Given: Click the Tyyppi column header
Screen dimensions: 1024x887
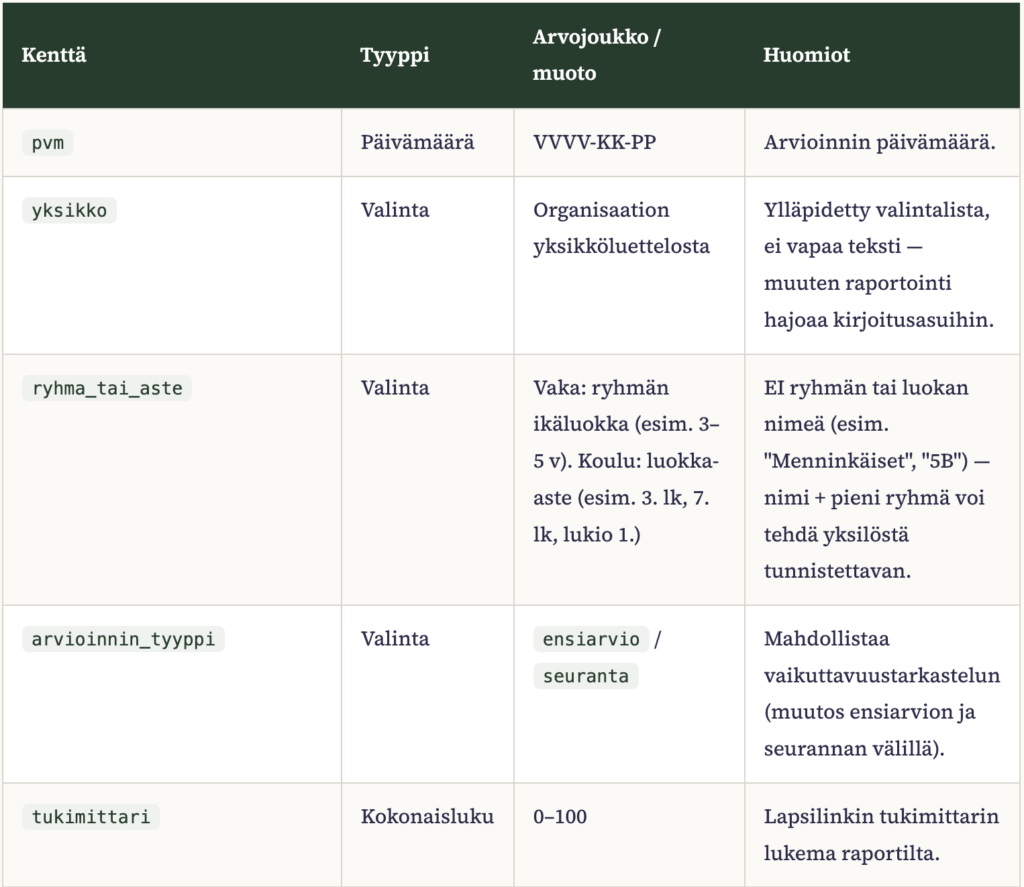Looking at the screenshot, I should pos(395,55).
